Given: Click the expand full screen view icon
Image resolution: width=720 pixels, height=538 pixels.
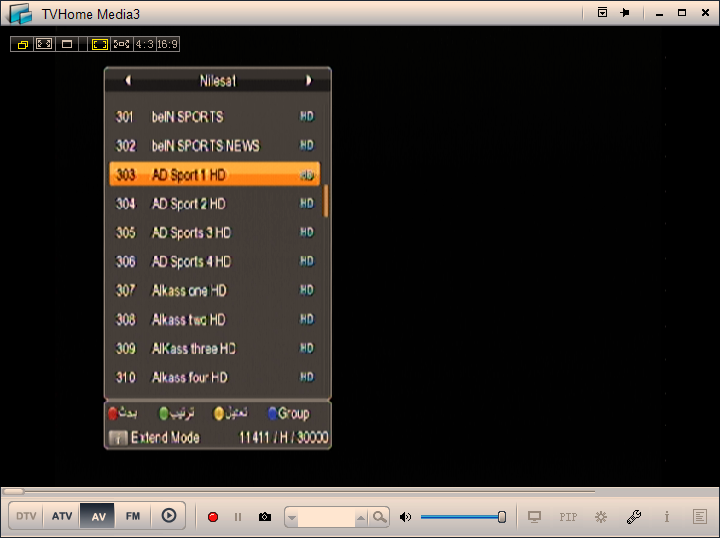Looking at the screenshot, I should 44,44.
